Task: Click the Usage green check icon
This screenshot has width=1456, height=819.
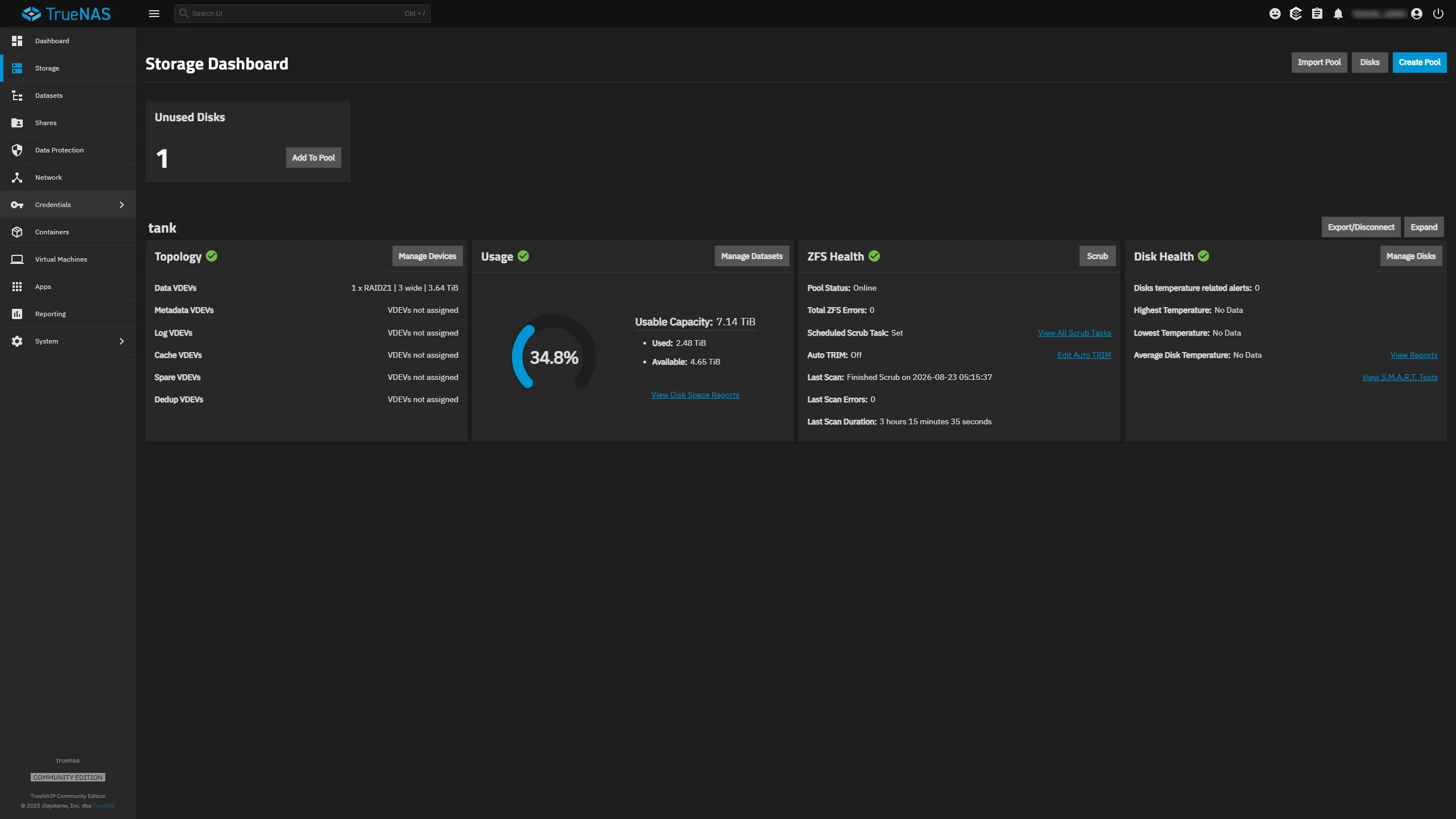Action: click(x=523, y=256)
